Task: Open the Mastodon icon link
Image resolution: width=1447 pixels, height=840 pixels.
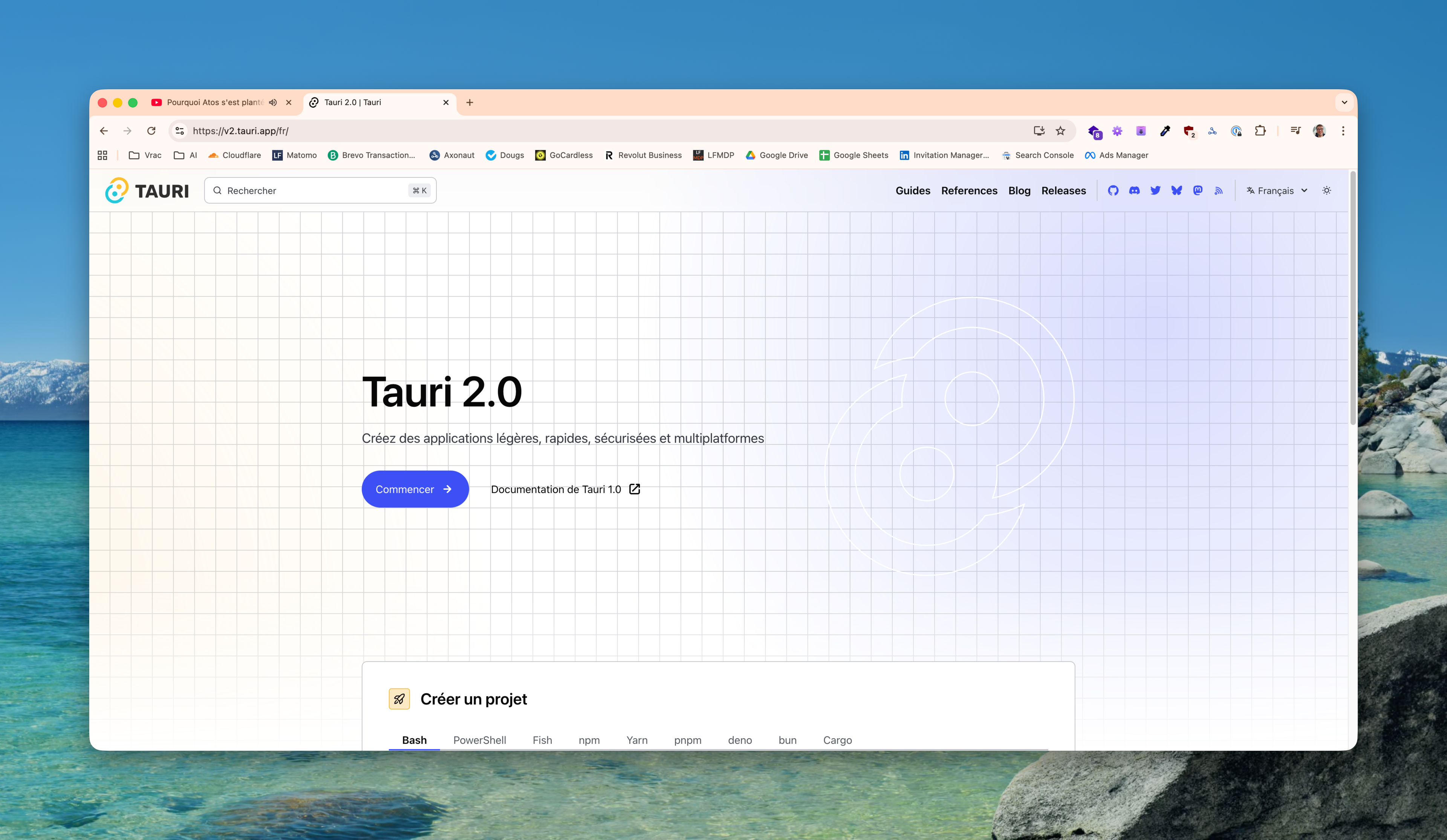Action: 1198,191
